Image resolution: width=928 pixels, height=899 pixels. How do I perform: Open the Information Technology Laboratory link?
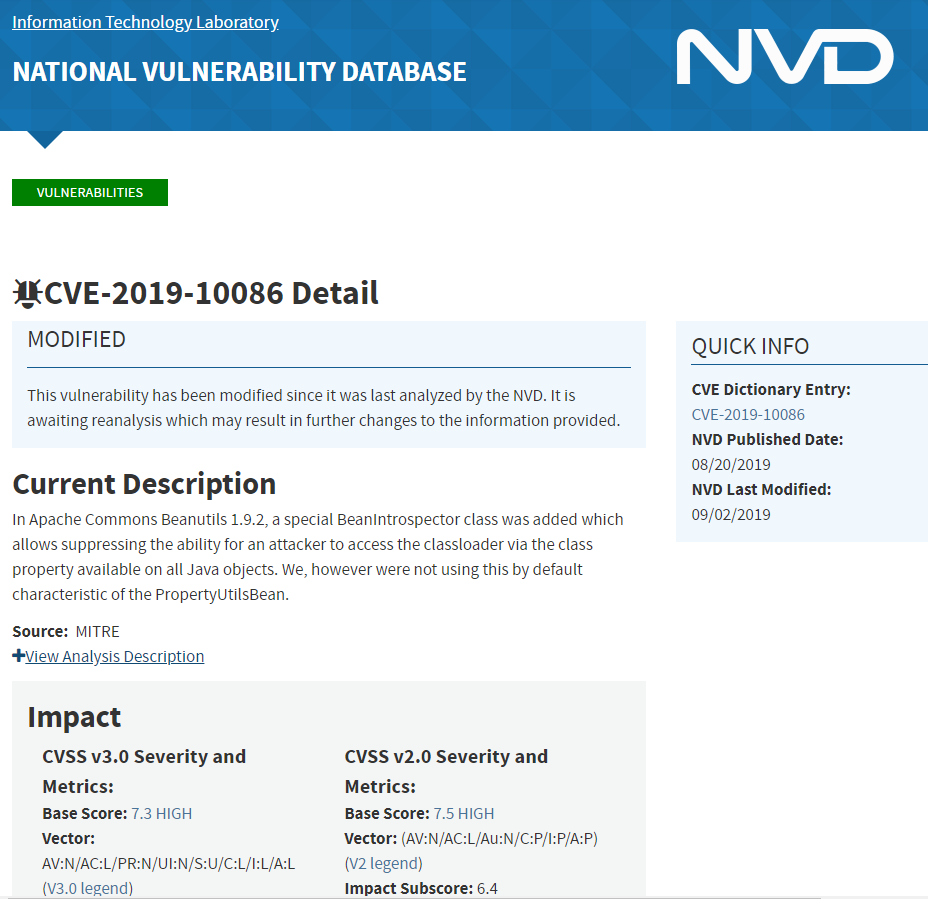pyautogui.click(x=145, y=22)
